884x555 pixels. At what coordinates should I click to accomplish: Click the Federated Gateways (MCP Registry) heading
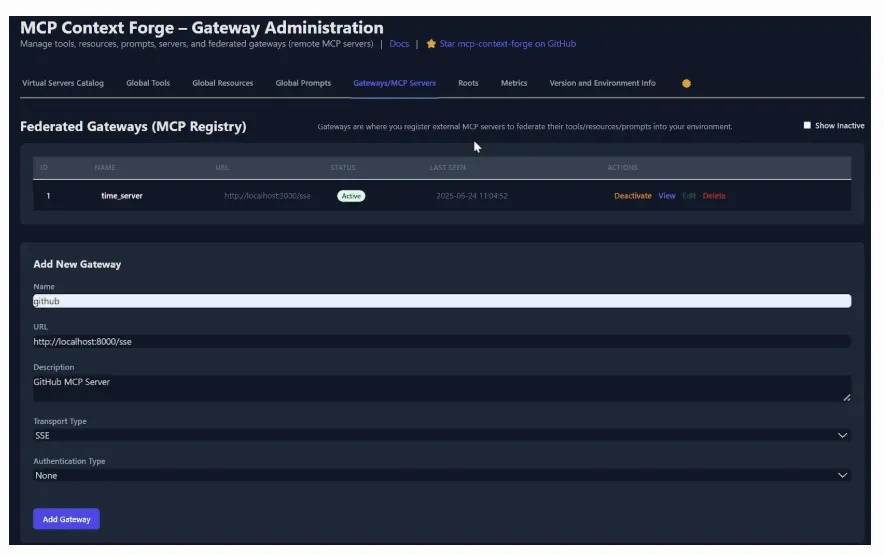coord(133,126)
